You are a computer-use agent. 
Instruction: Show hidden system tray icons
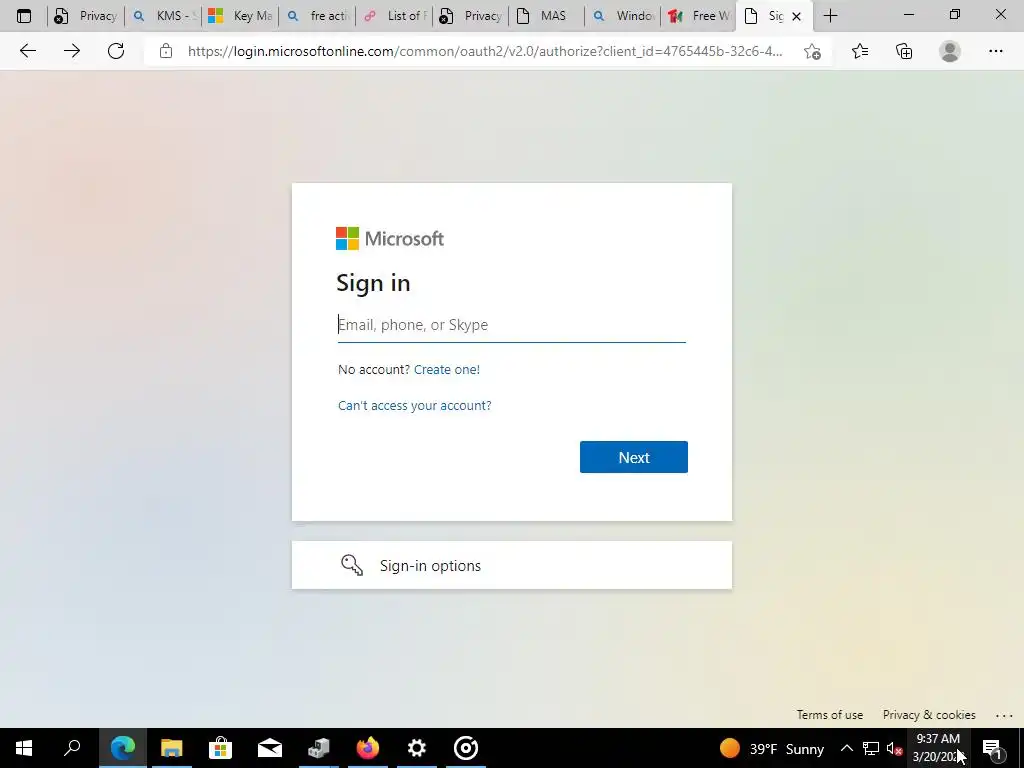(846, 748)
